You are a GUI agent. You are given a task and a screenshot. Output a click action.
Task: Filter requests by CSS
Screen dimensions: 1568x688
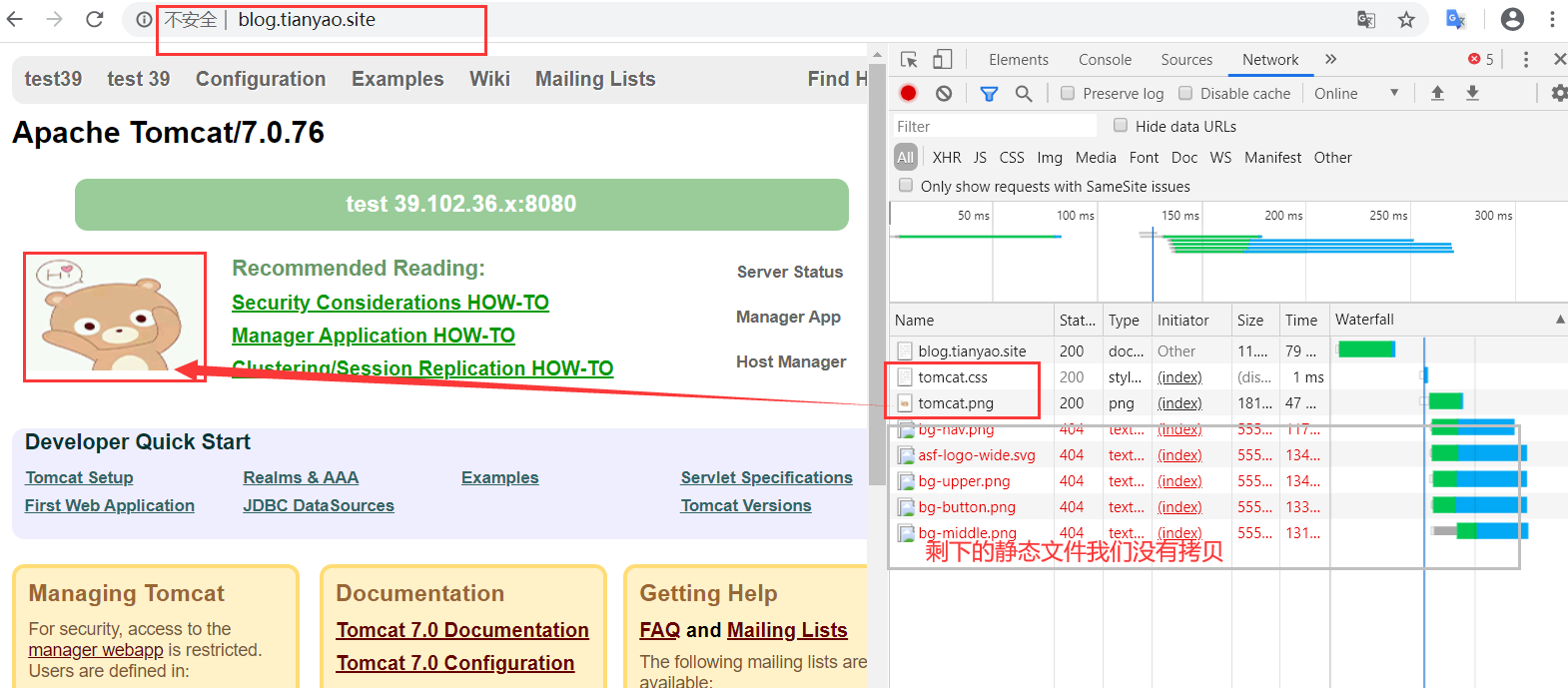[1012, 158]
